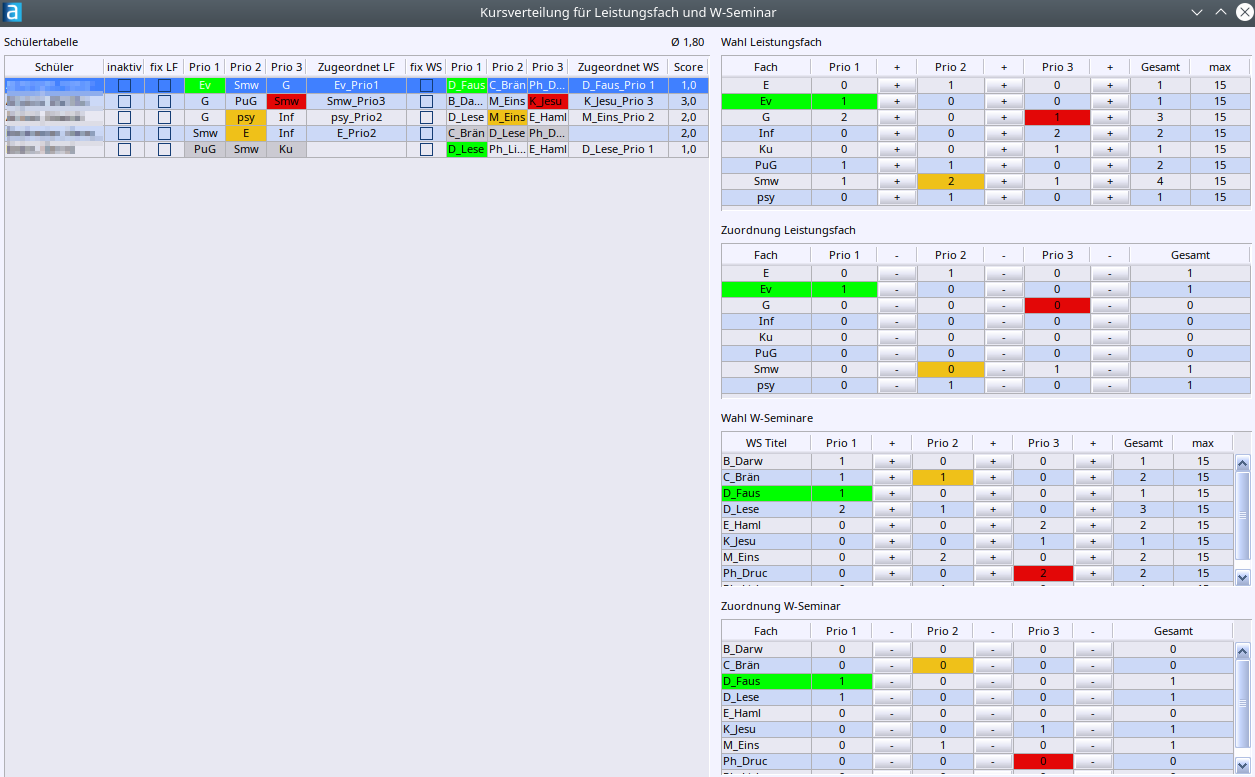This screenshot has width=1255, height=777.
Task: Click Prio 1 plus button for E in Wahl Leistungsfach
Action: (897, 86)
